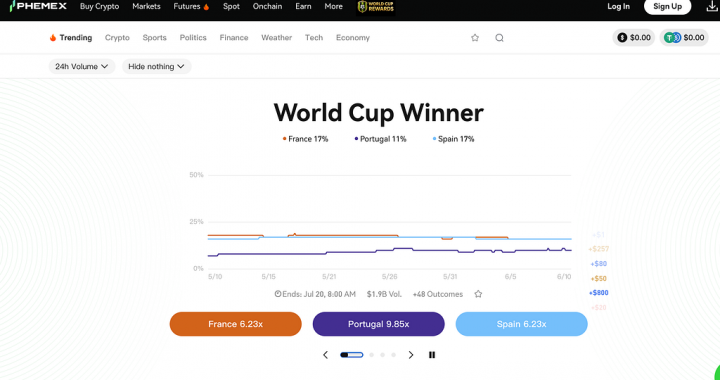Viewport: 720px width, 380px height.
Task: Go to next carousel slide
Action: click(x=411, y=355)
